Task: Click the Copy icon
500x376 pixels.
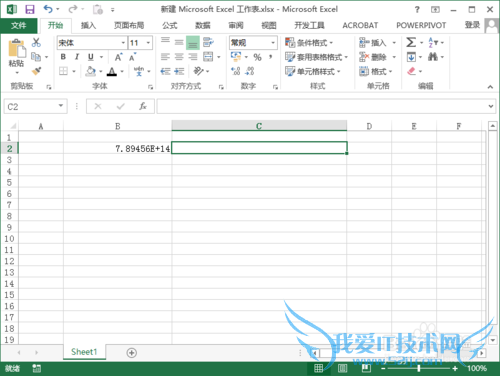Action: click(36, 57)
